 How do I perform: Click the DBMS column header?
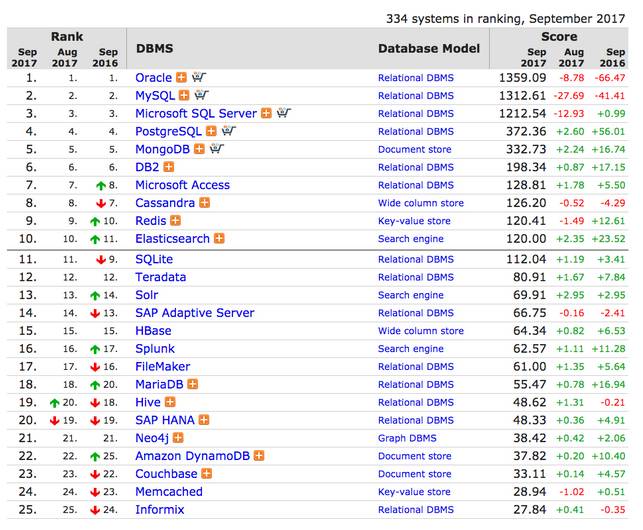pyautogui.click(x=155, y=48)
